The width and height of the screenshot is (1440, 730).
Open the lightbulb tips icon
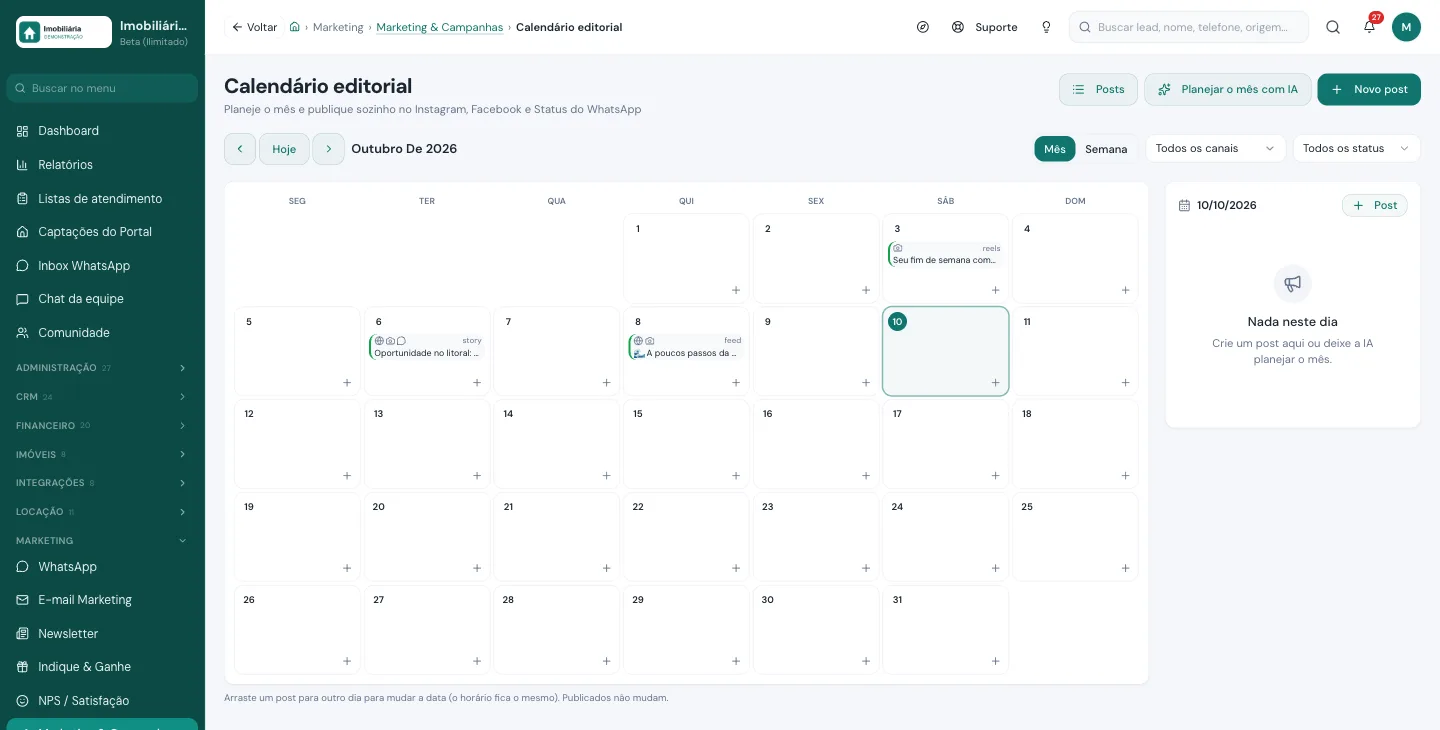click(x=1046, y=27)
